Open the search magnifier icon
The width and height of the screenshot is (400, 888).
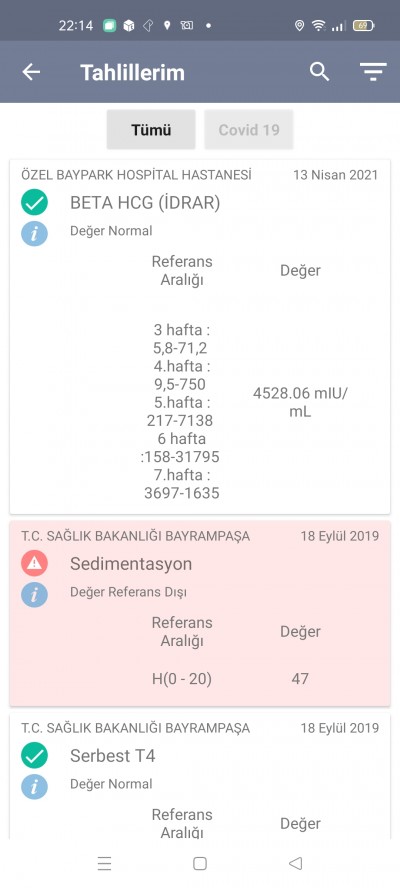(320, 71)
